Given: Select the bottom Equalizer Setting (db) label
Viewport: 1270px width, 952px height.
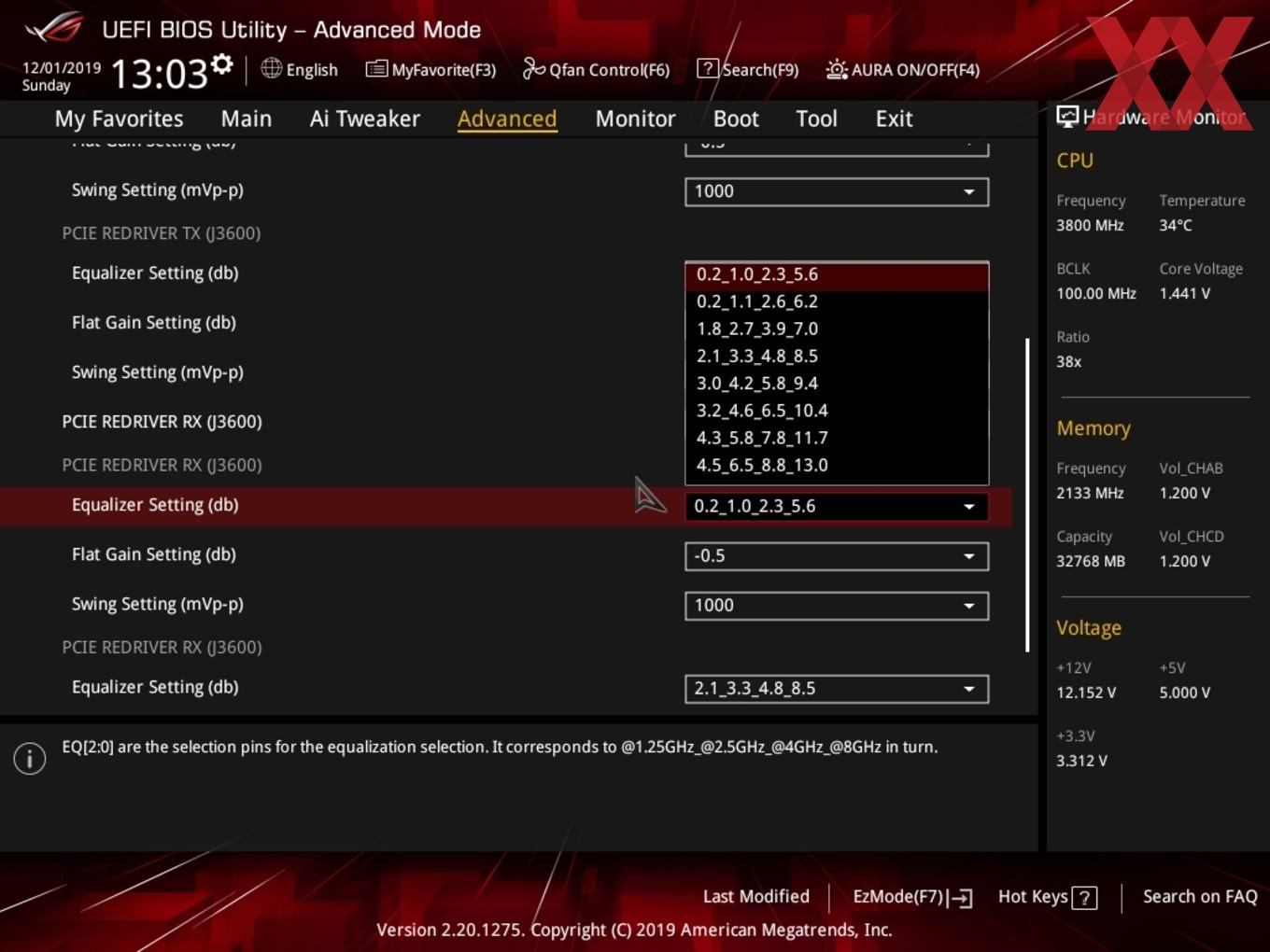Looking at the screenshot, I should [x=155, y=687].
